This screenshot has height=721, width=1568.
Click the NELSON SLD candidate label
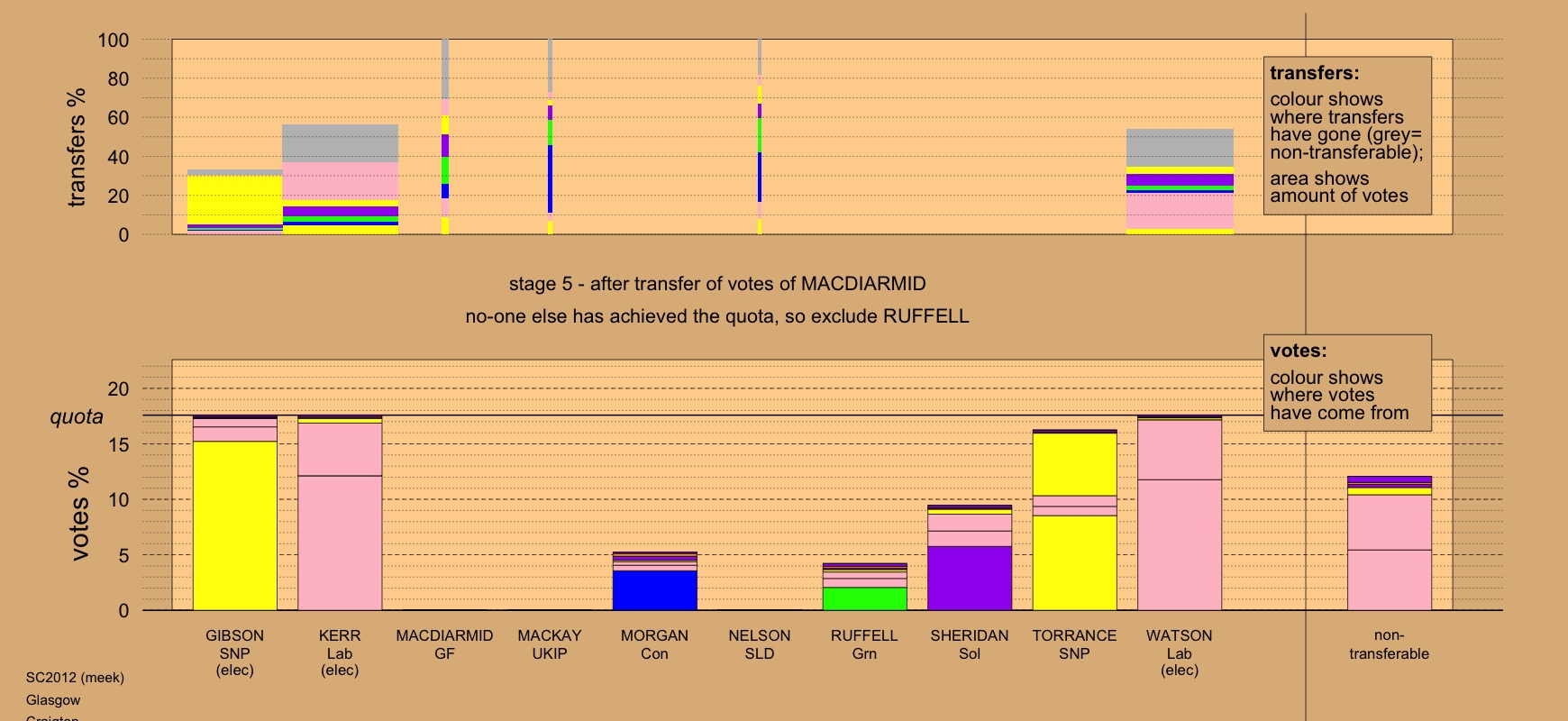tap(760, 644)
